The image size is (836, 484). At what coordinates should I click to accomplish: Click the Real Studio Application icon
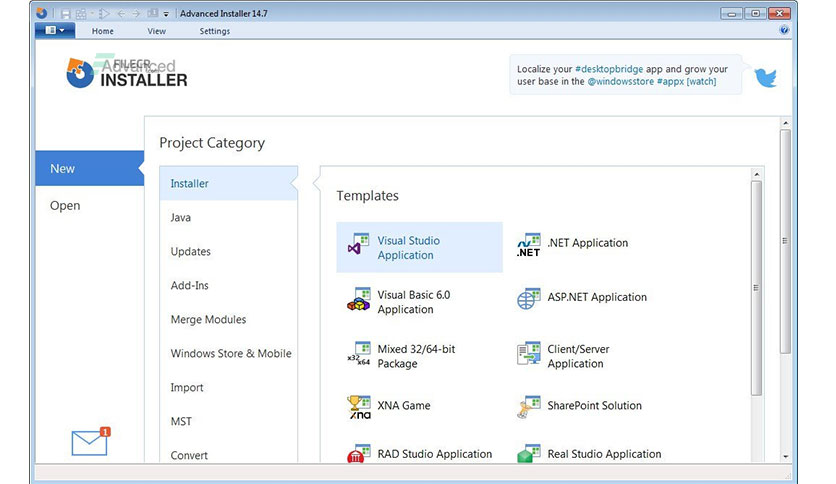(528, 453)
